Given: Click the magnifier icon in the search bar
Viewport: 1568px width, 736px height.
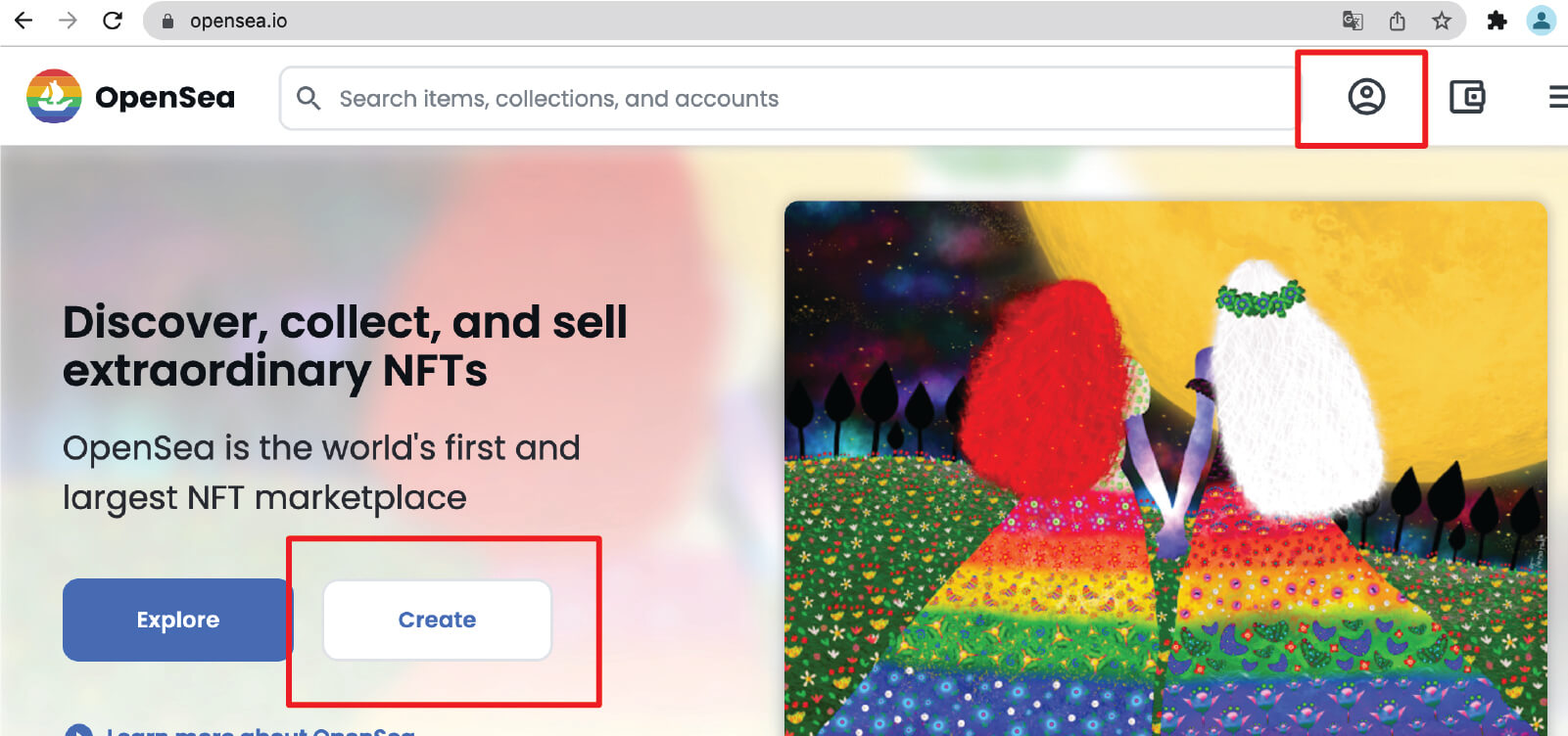Looking at the screenshot, I should [x=309, y=98].
